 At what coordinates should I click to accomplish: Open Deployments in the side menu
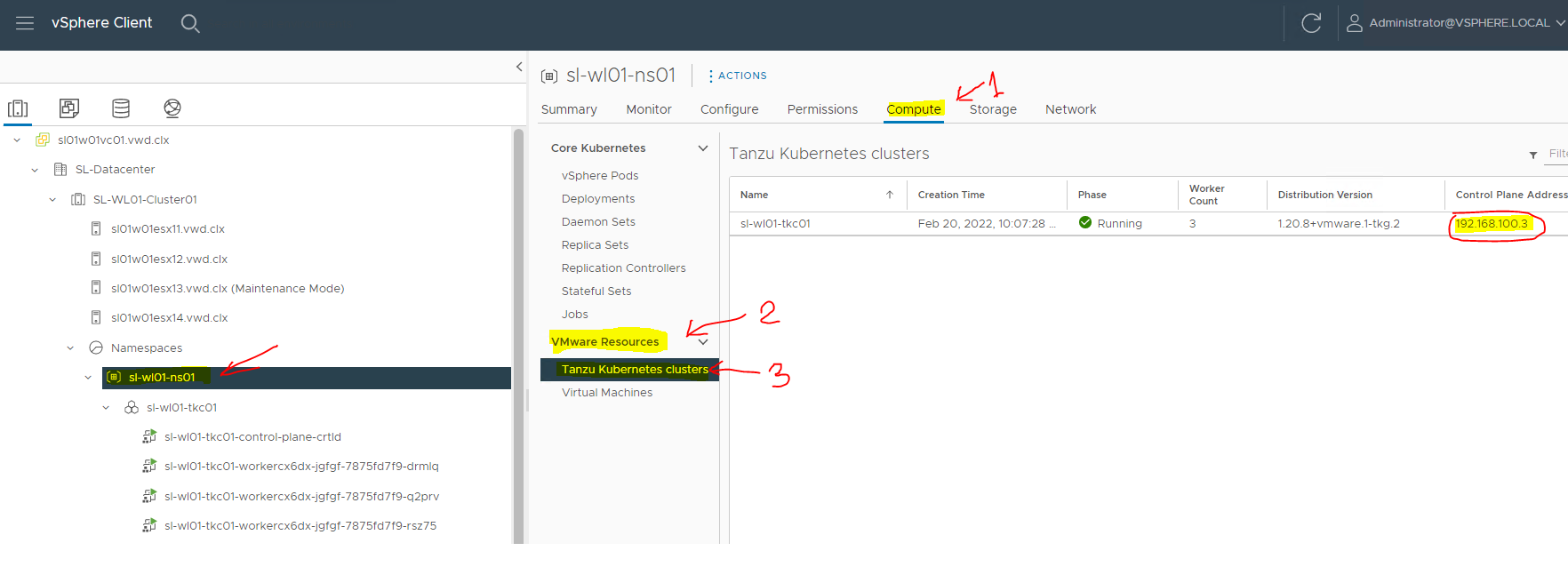click(598, 199)
